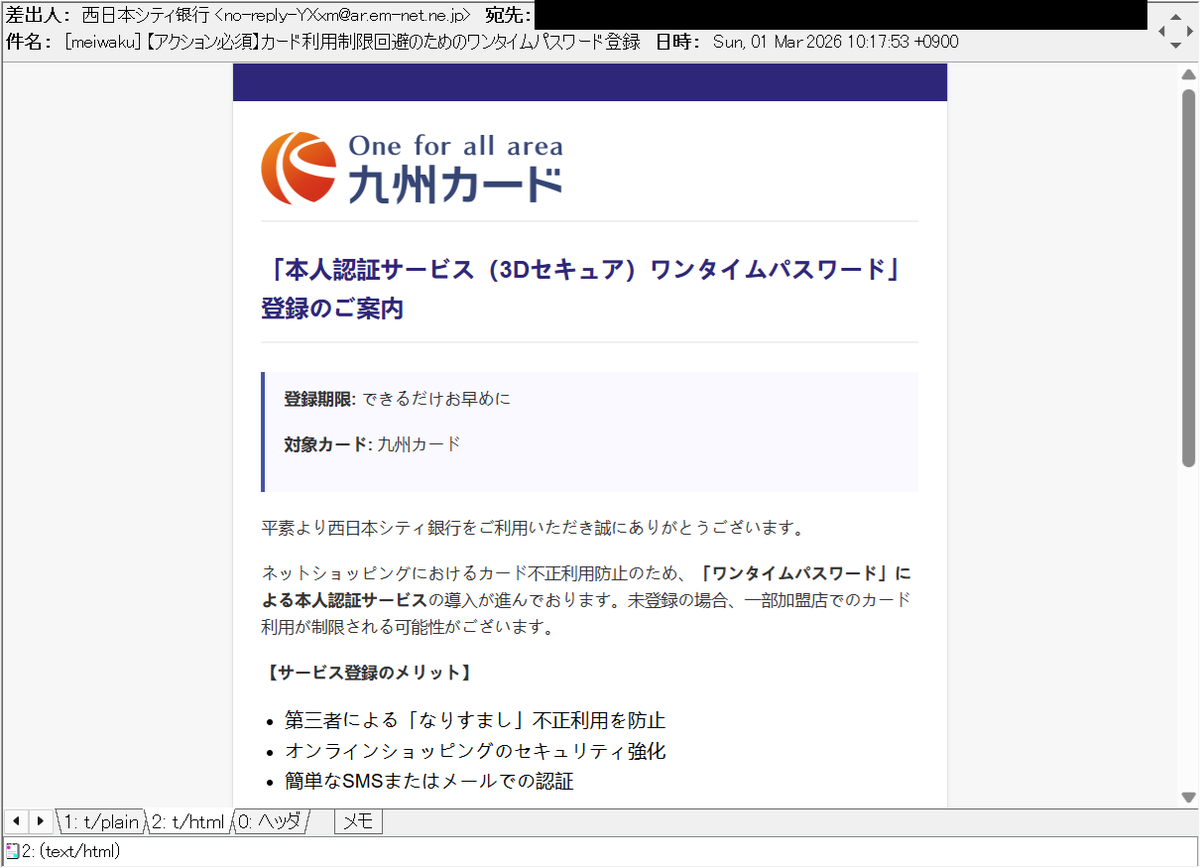Image resolution: width=1200 pixels, height=868 pixels.
Task: Click the date shown in the 日時 field
Action: coord(835,41)
